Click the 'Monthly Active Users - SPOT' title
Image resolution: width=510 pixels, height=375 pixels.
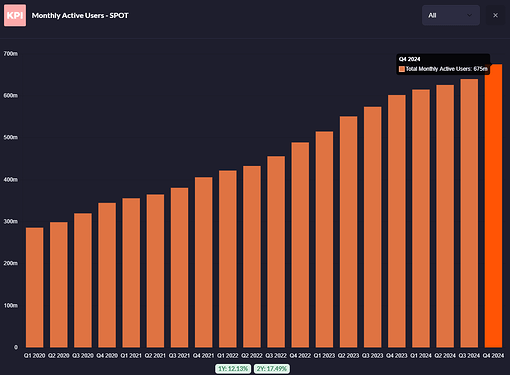80,15
